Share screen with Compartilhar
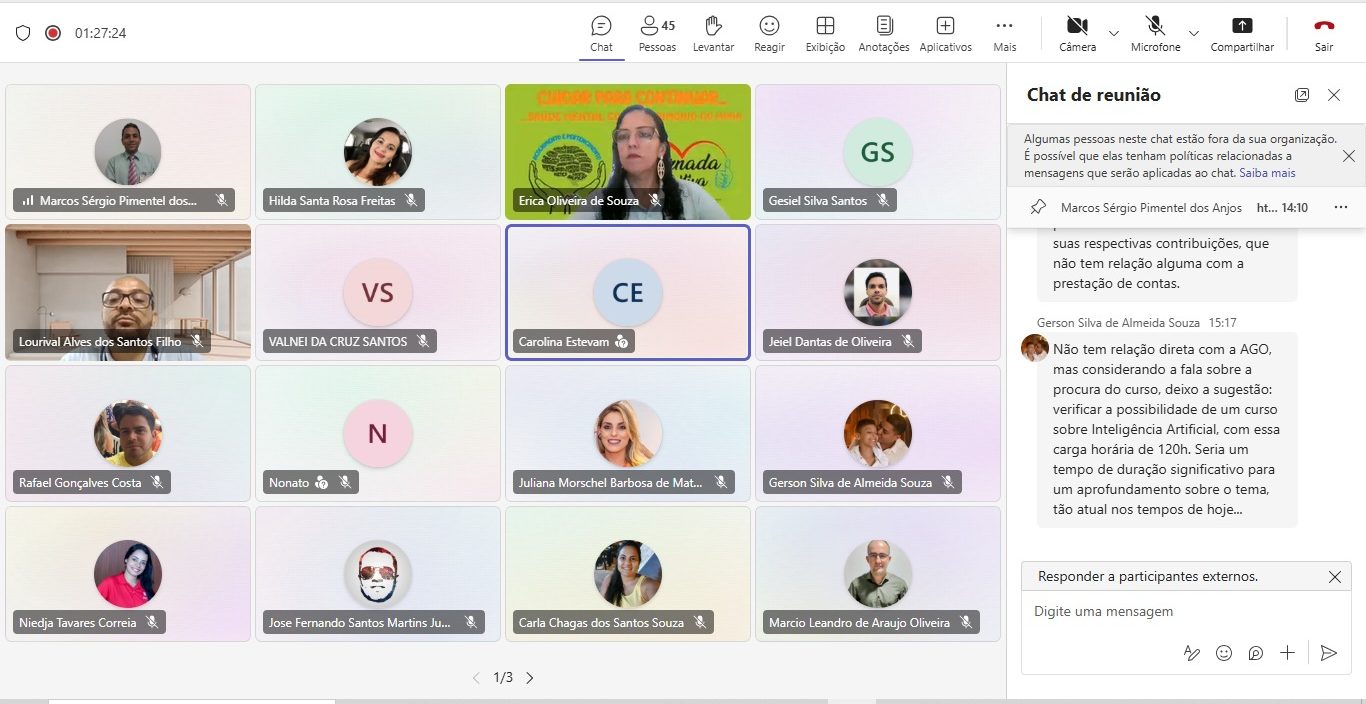 coord(1242,33)
